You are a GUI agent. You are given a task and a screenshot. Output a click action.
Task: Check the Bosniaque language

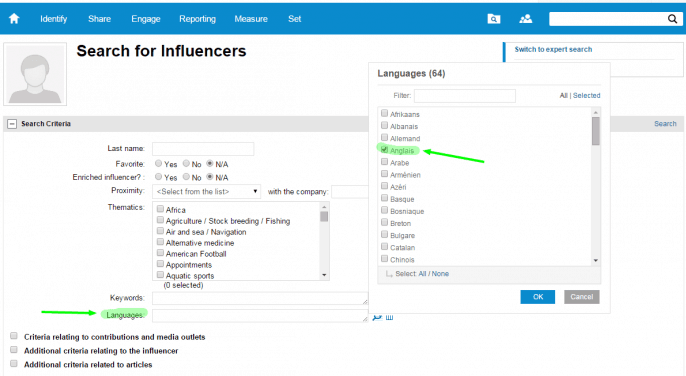click(384, 211)
